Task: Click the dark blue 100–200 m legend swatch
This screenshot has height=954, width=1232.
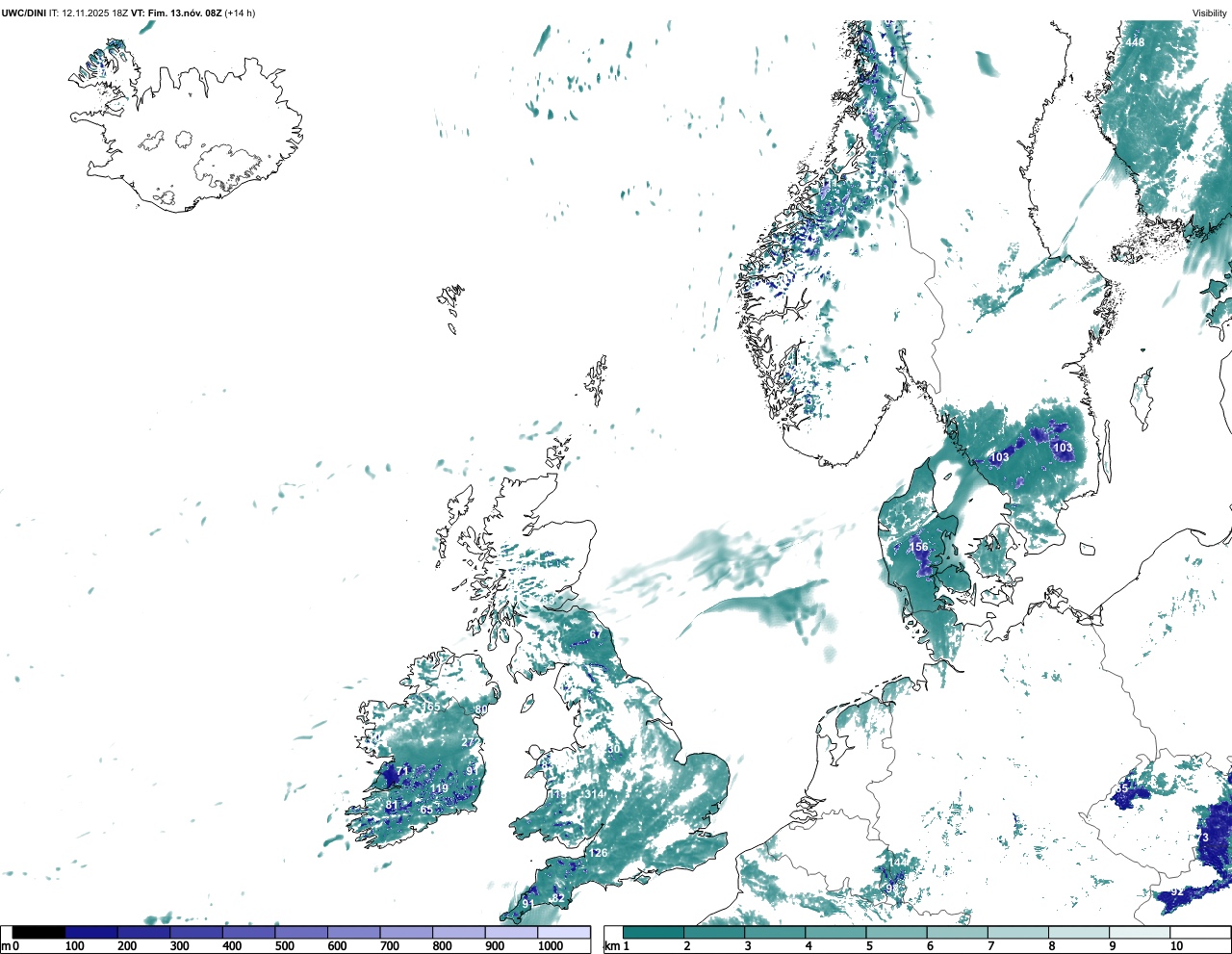Action: [x=91, y=932]
